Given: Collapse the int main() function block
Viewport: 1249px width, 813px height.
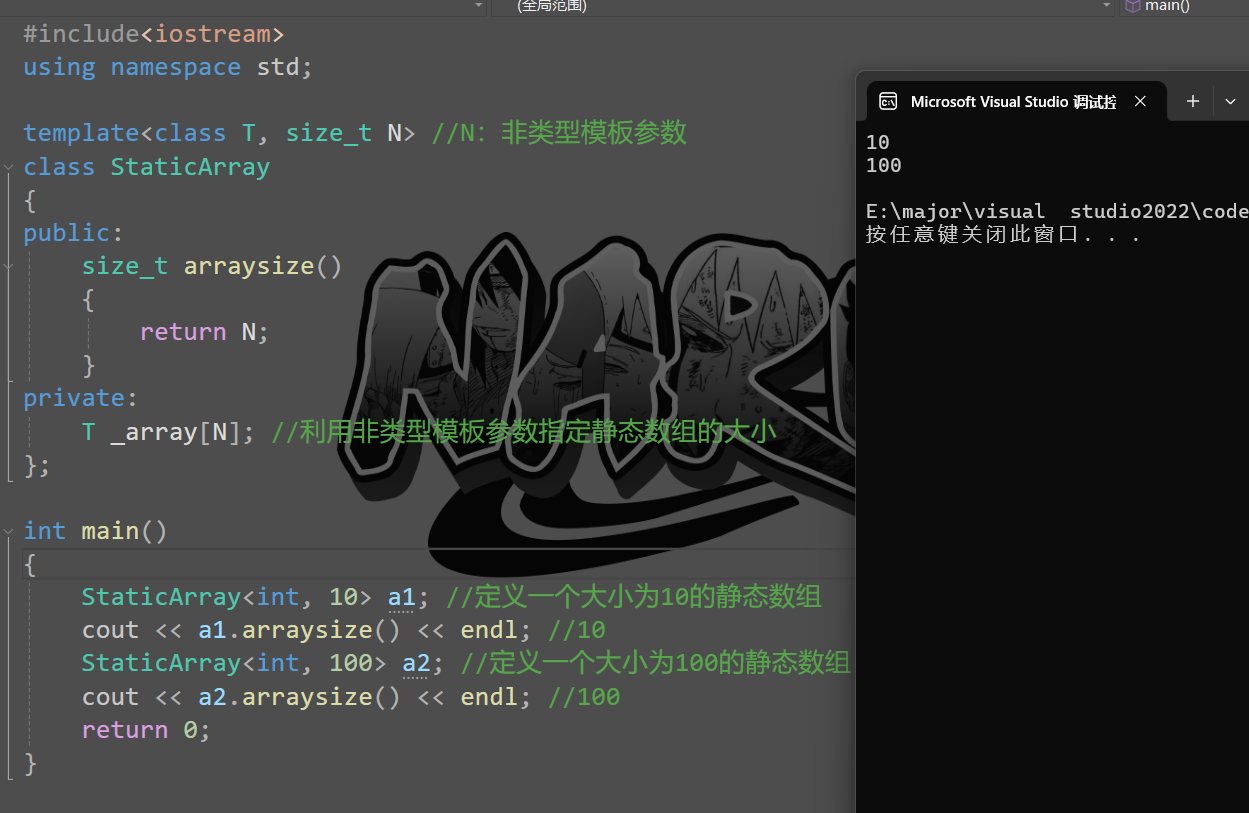Looking at the screenshot, I should coord(8,531).
